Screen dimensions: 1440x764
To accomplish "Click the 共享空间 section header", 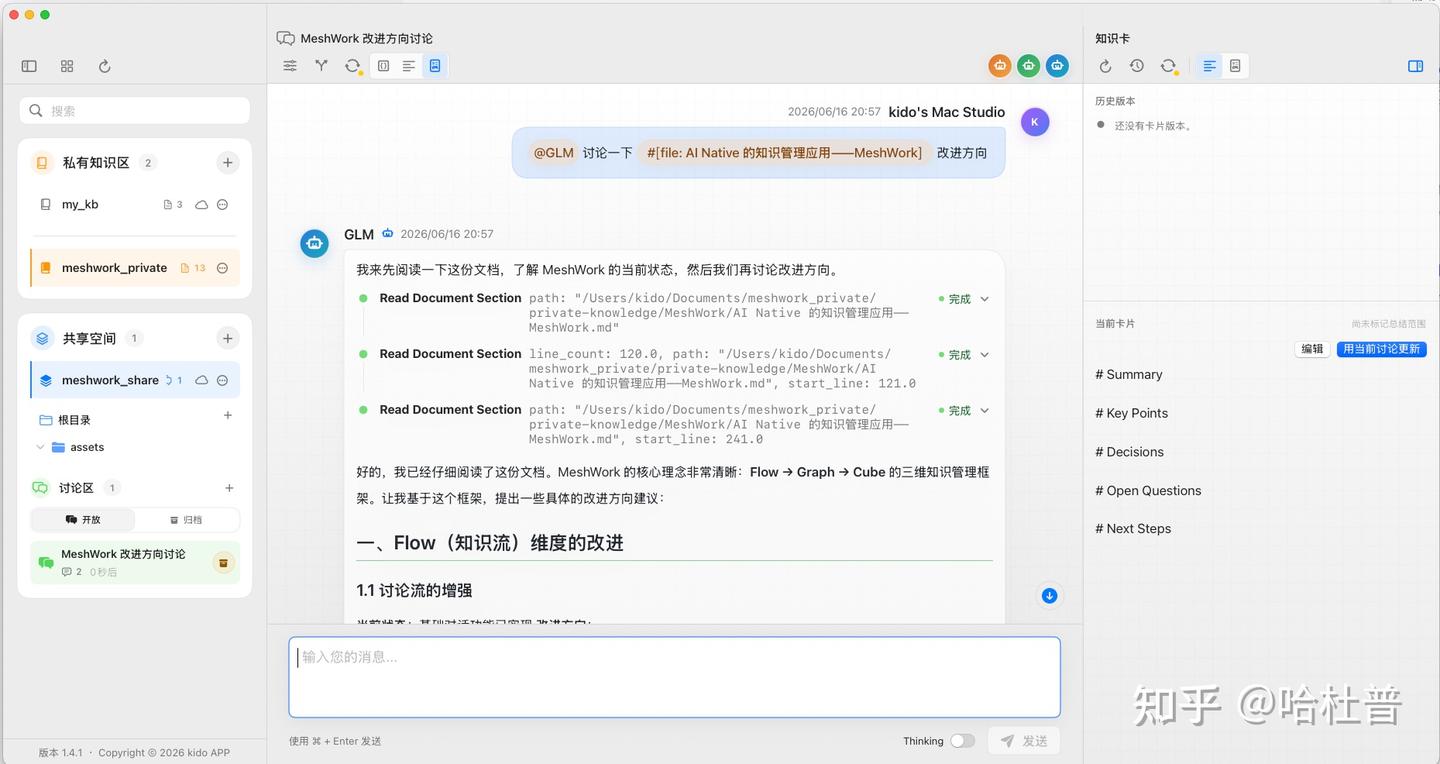I will coord(89,339).
